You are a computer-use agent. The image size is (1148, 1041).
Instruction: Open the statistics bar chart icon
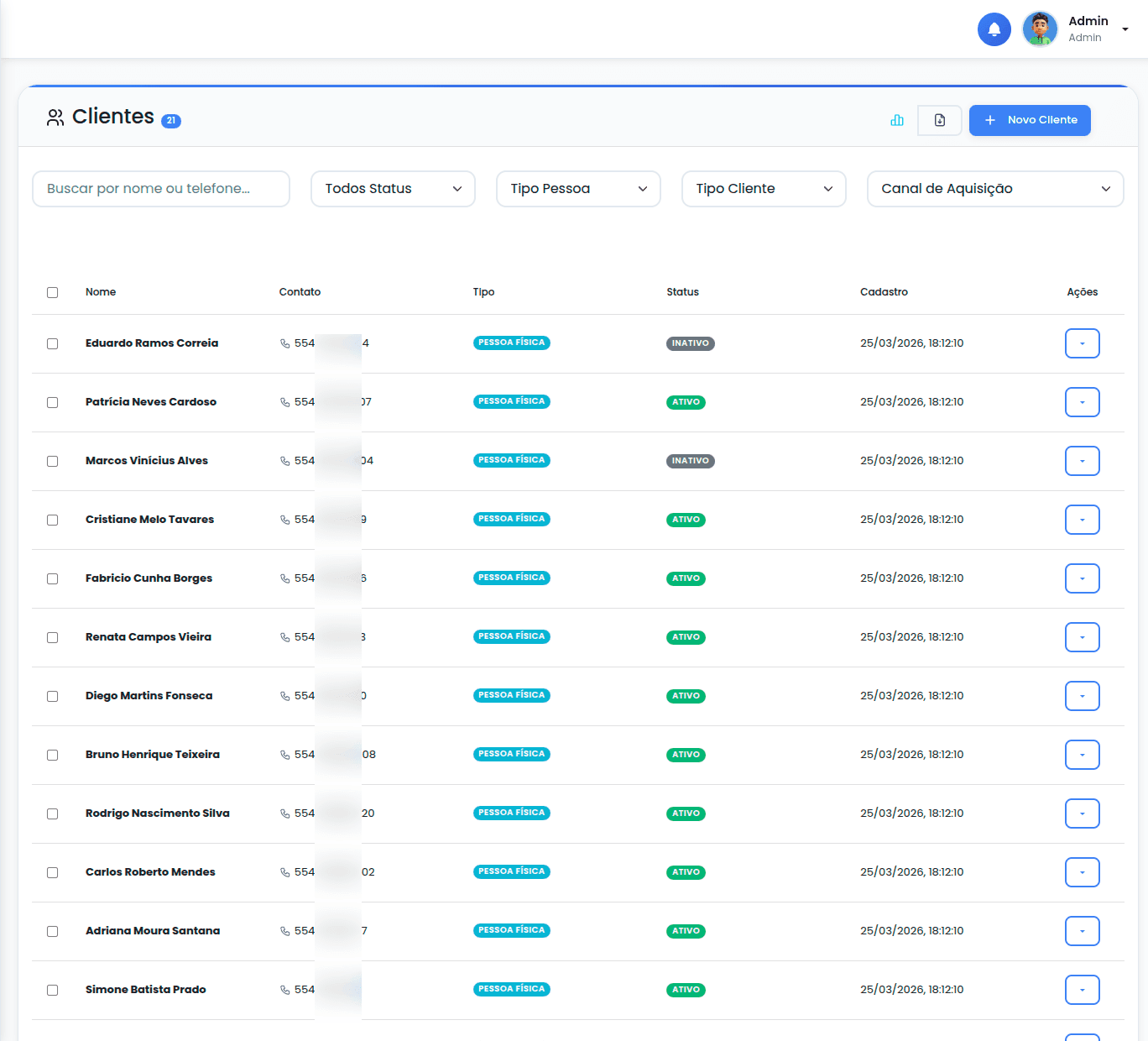tap(897, 120)
